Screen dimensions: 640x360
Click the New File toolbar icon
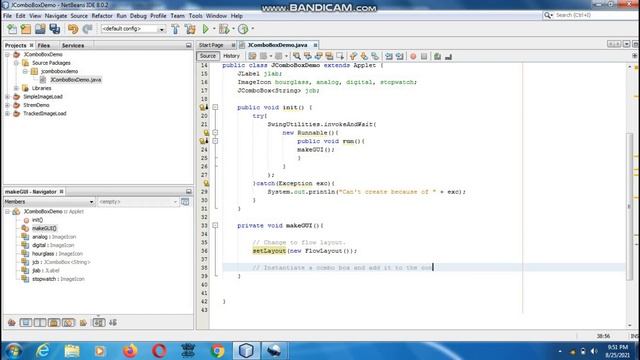pos(12,29)
